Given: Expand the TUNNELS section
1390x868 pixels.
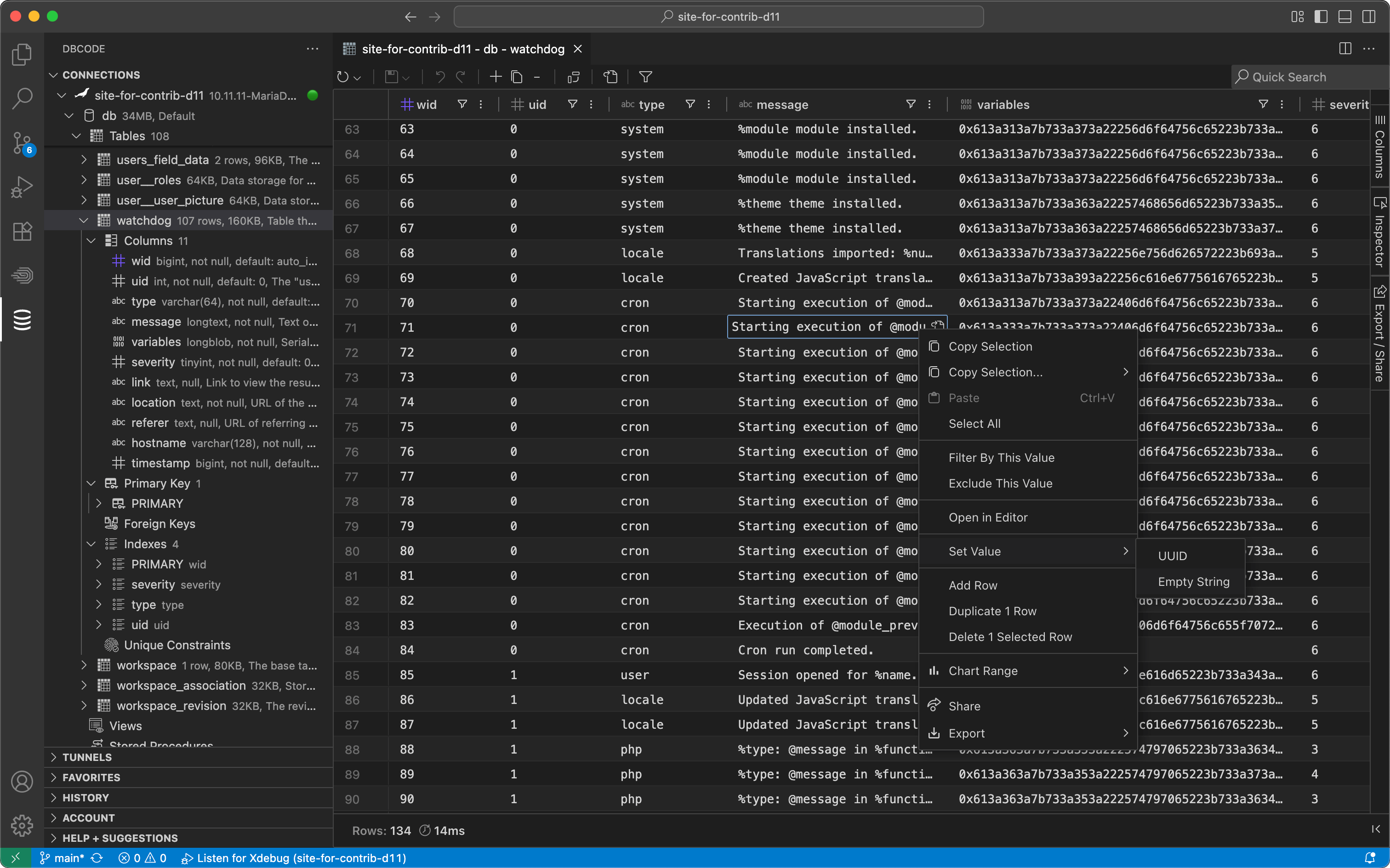Looking at the screenshot, I should (x=87, y=757).
